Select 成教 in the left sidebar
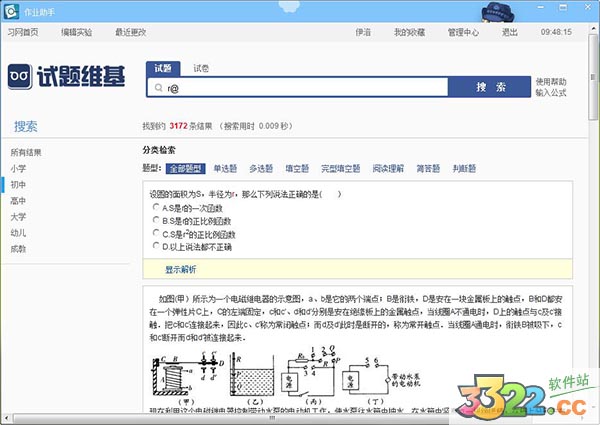Image resolution: width=600 pixels, height=425 pixels. point(18,249)
